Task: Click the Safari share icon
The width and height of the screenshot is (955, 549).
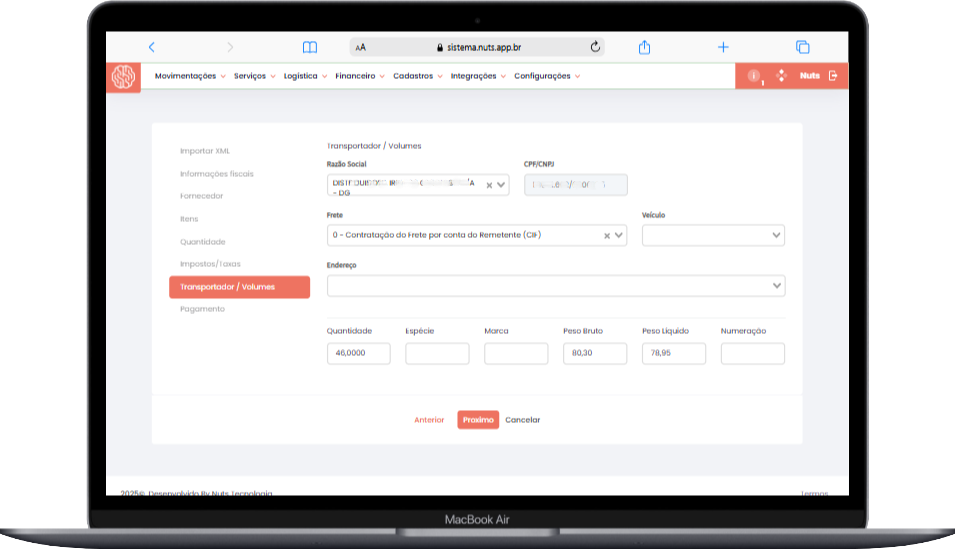Action: (x=645, y=47)
